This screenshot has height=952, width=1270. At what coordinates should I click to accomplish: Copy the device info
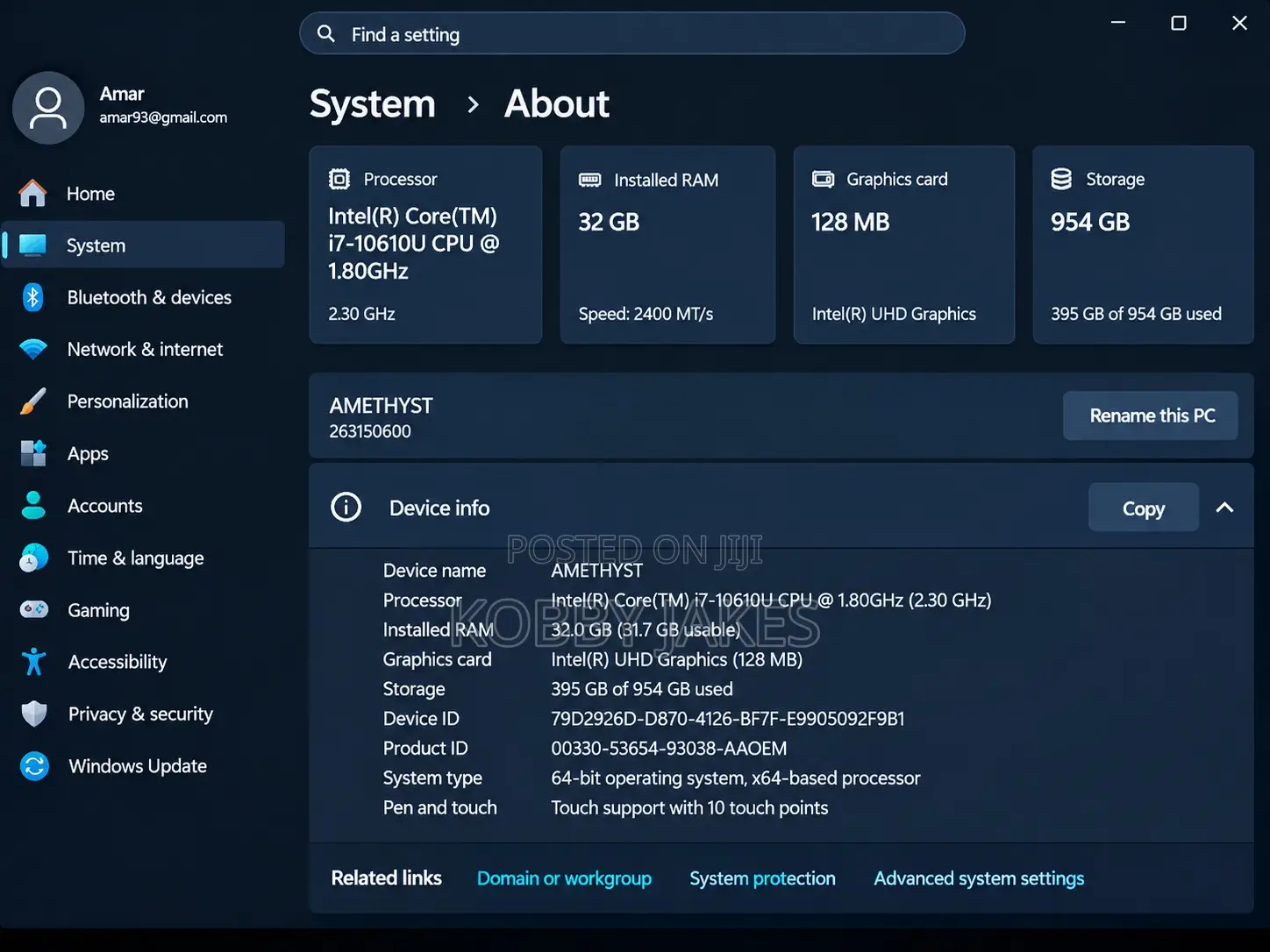click(x=1144, y=508)
